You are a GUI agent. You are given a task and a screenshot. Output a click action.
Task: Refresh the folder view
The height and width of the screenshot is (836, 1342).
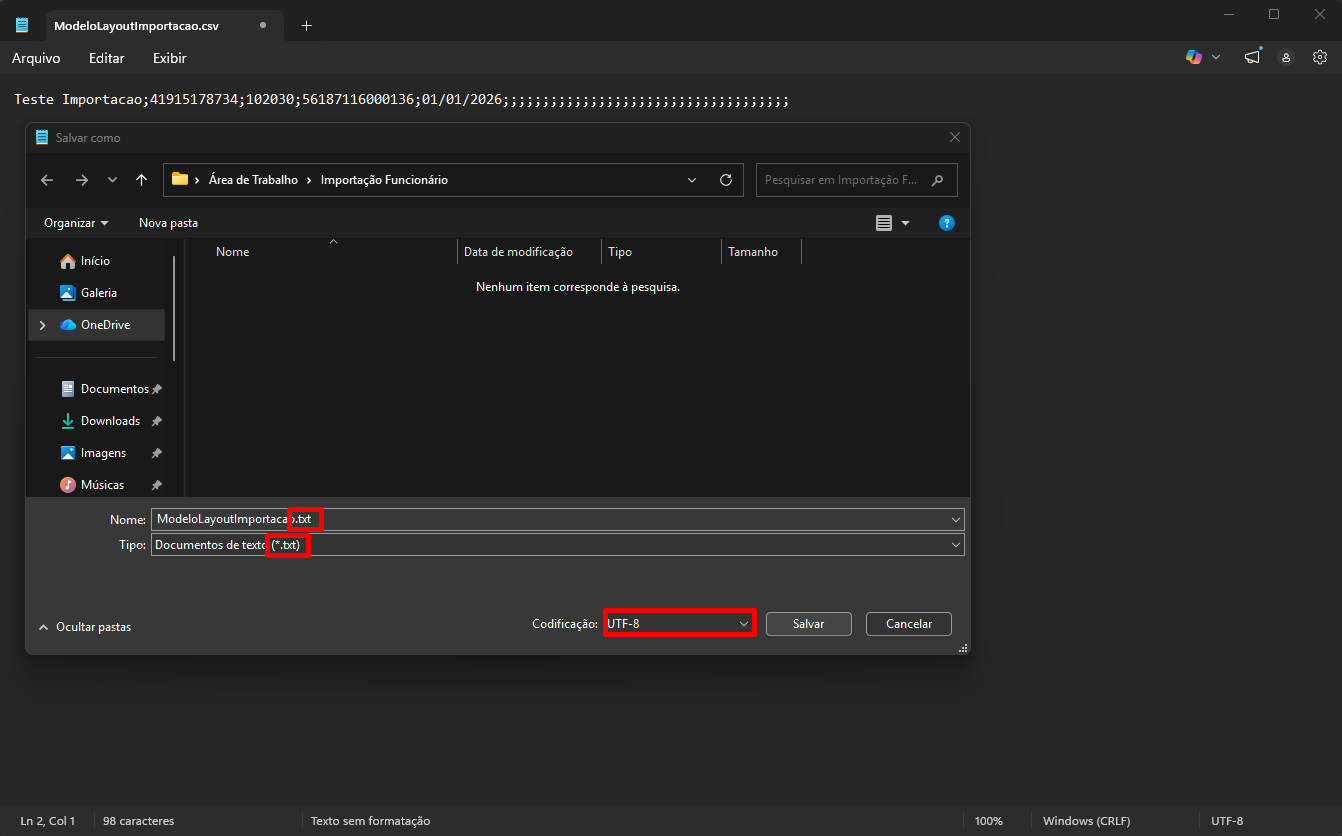coord(726,180)
